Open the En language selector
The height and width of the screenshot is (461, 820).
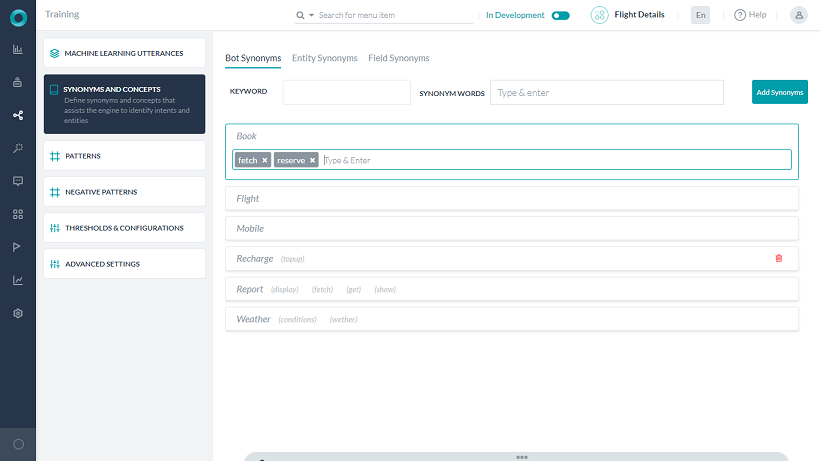coord(700,15)
